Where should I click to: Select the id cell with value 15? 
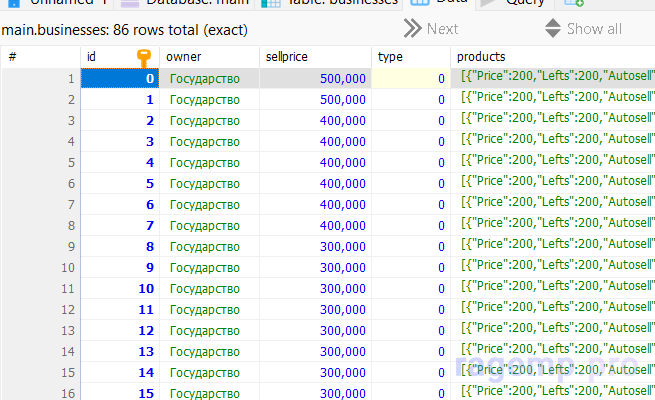(120, 393)
